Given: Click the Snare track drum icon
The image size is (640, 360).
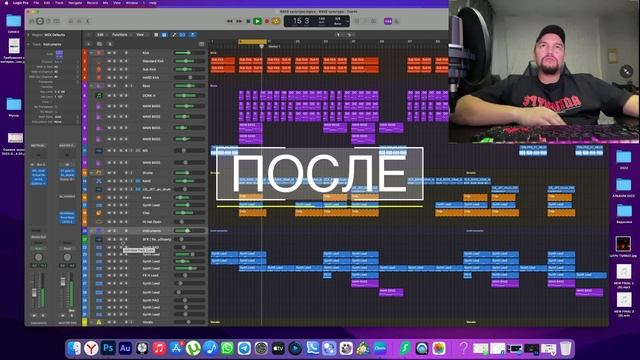Looking at the screenshot, I should coord(99,197).
